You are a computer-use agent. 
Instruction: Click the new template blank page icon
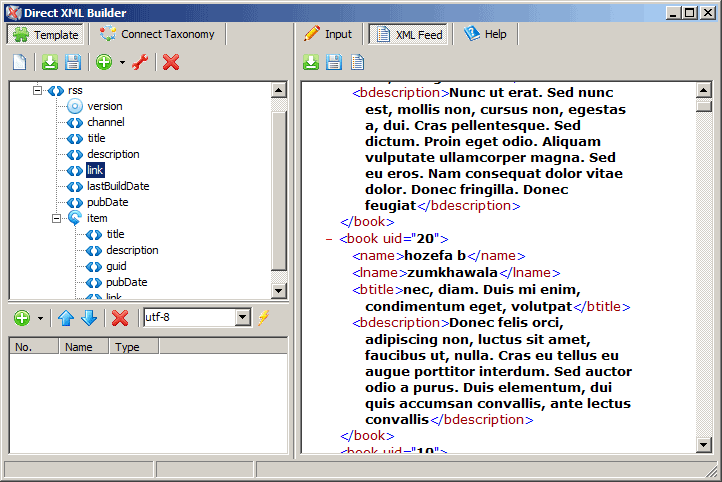[19, 63]
